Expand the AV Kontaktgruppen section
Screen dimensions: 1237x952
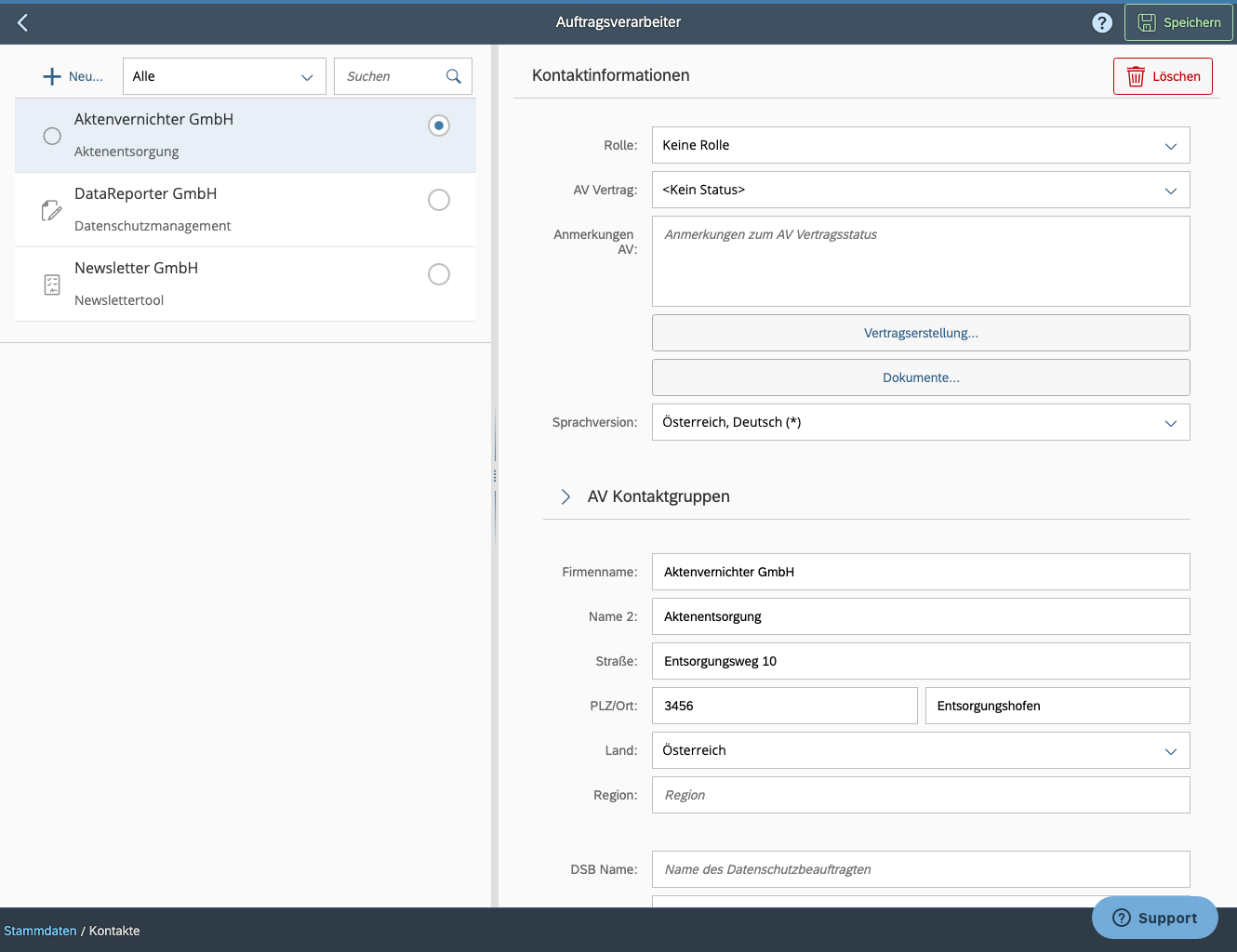(x=565, y=496)
